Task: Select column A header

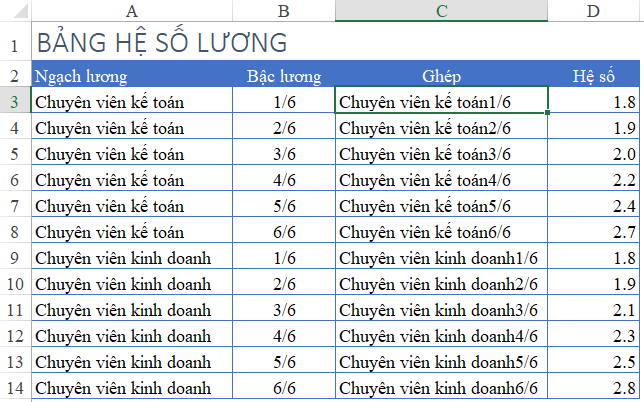Action: coord(132,10)
